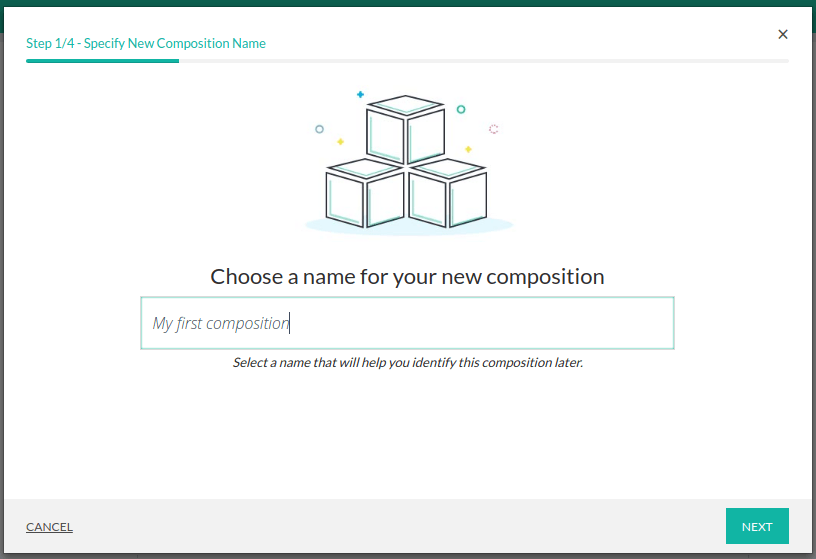Click the pink dotted circle decoration
816x559 pixels.
[493, 129]
